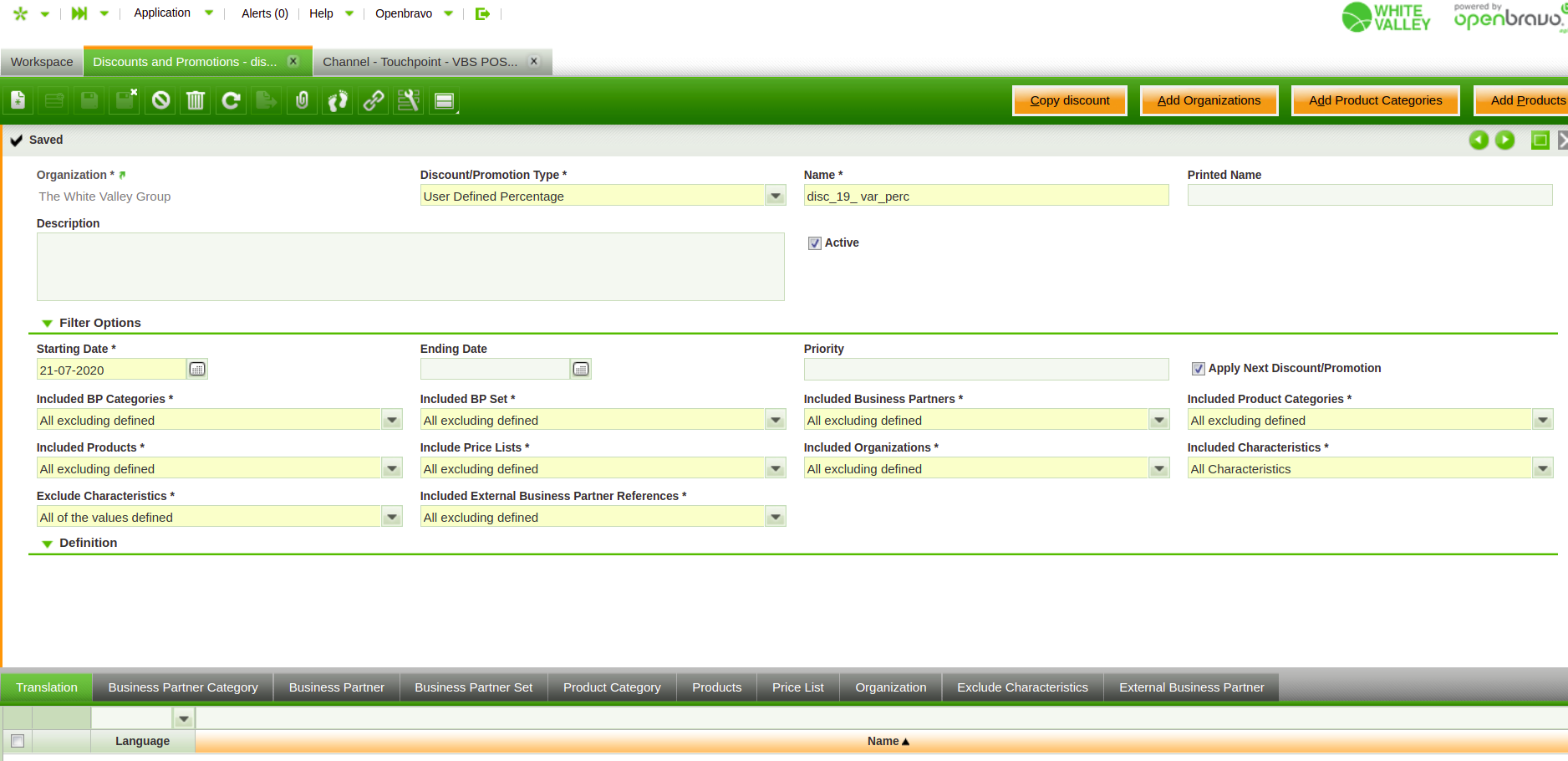Screen dimensions: 1568x761
Task: Open attachments with the paperclip icon
Action: tap(303, 101)
